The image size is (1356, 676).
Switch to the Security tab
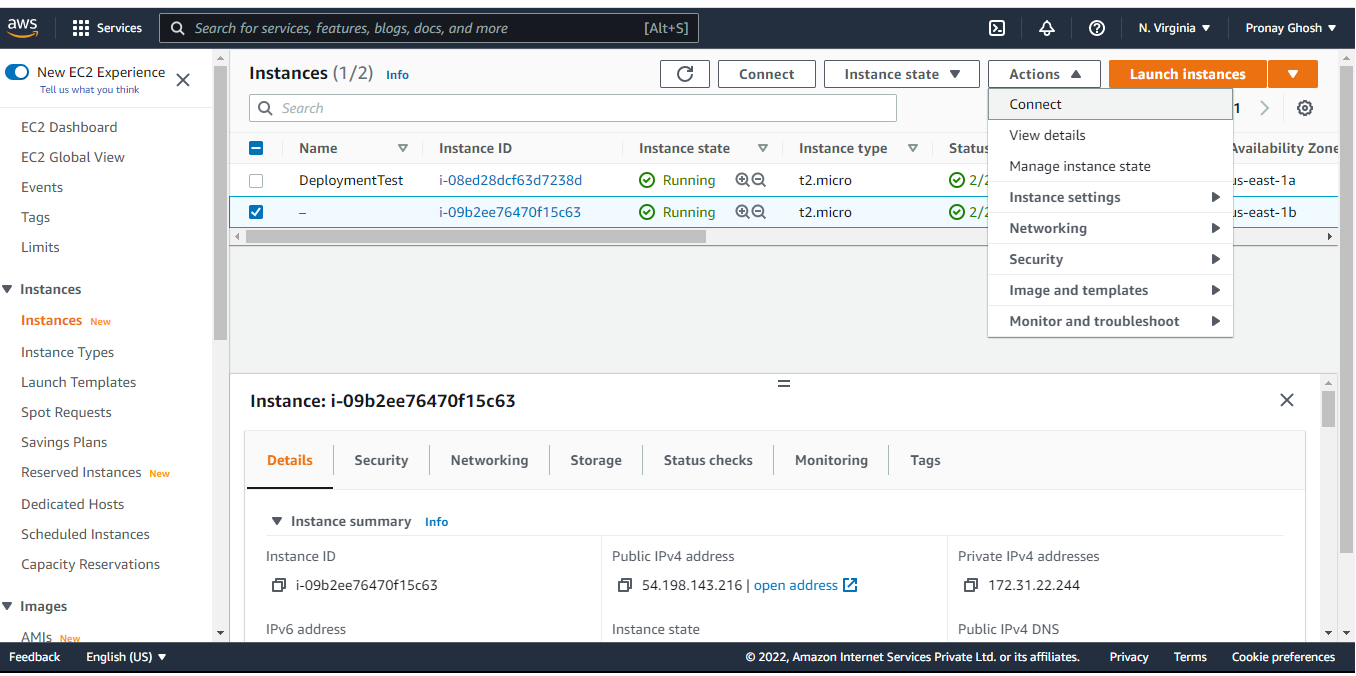(x=381, y=460)
